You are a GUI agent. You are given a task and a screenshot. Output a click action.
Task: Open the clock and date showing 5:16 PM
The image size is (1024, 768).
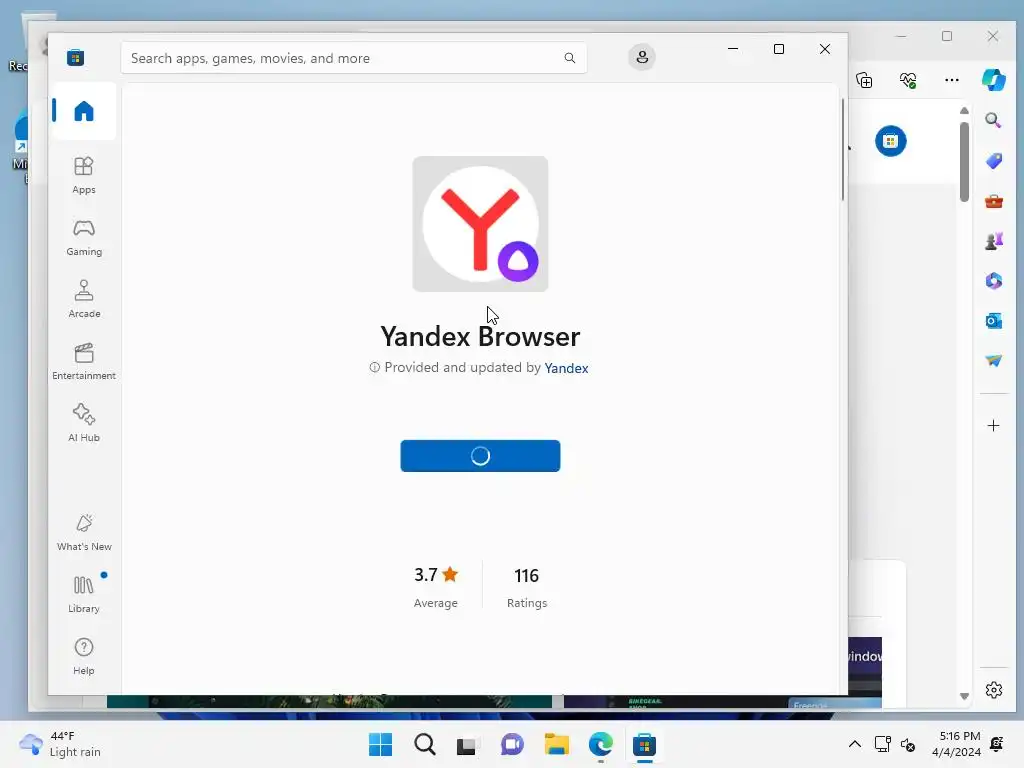pyautogui.click(x=956, y=744)
